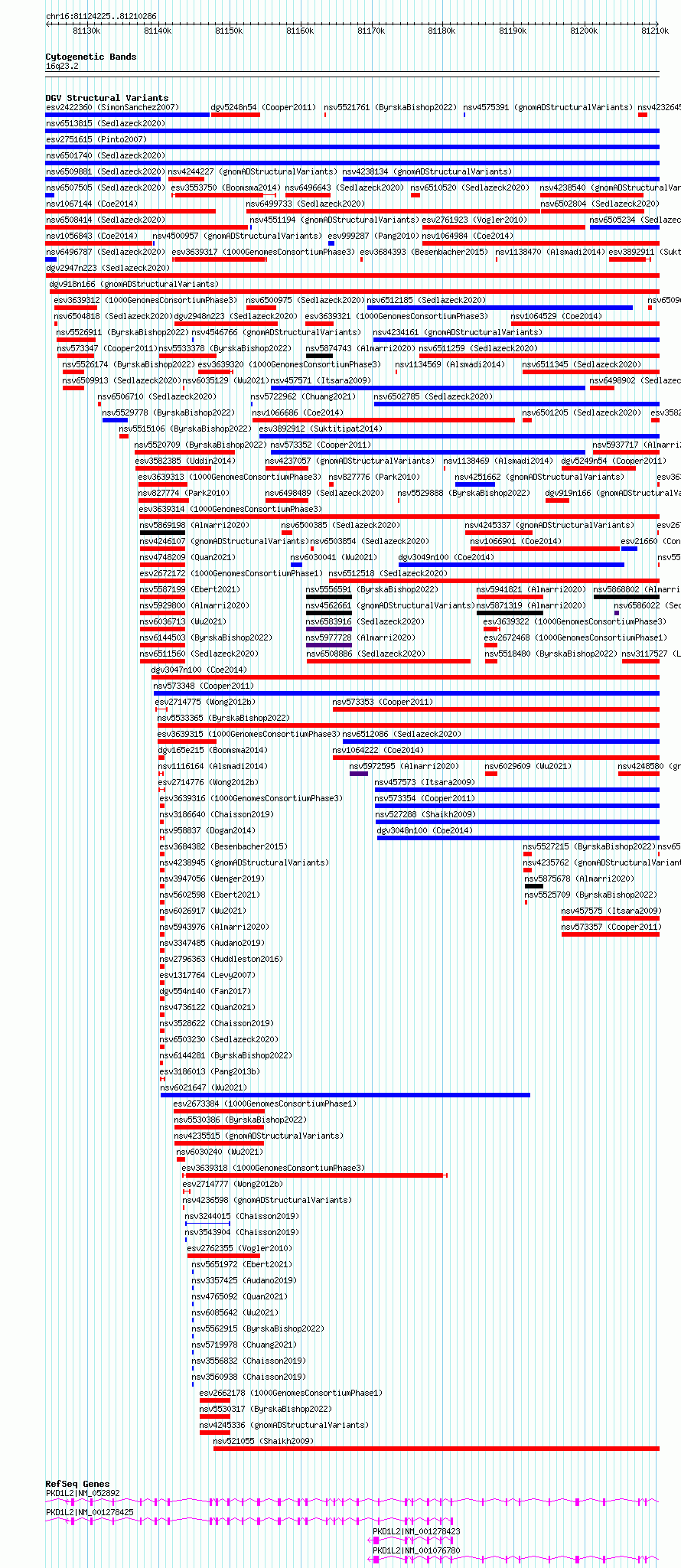Open the dgv554n140 (Fan2017) variant
Viewport: 681px width, 1568px height.
click(x=205, y=991)
